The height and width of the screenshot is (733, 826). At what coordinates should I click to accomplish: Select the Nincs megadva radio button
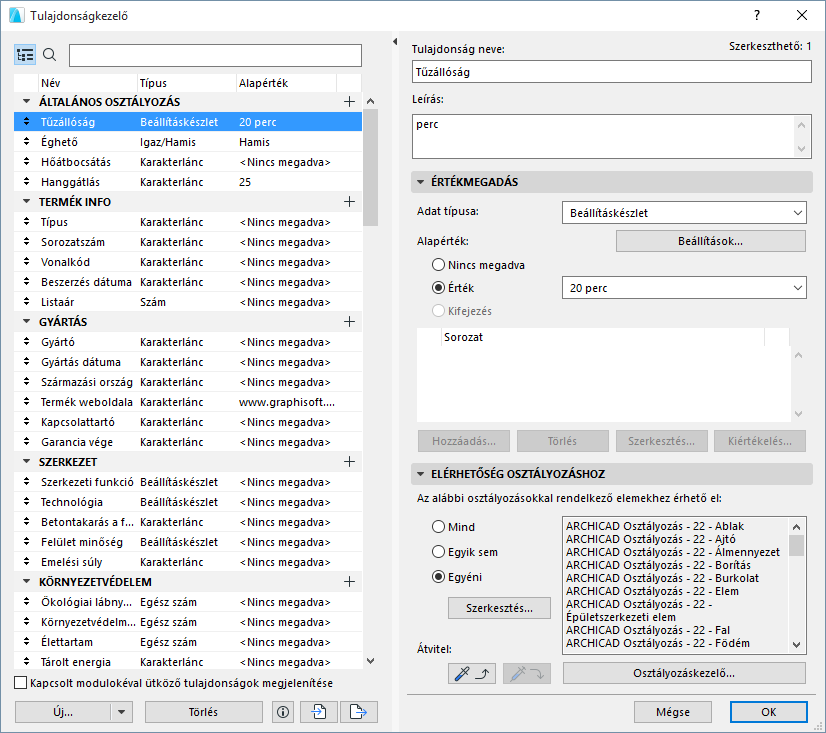(x=438, y=265)
